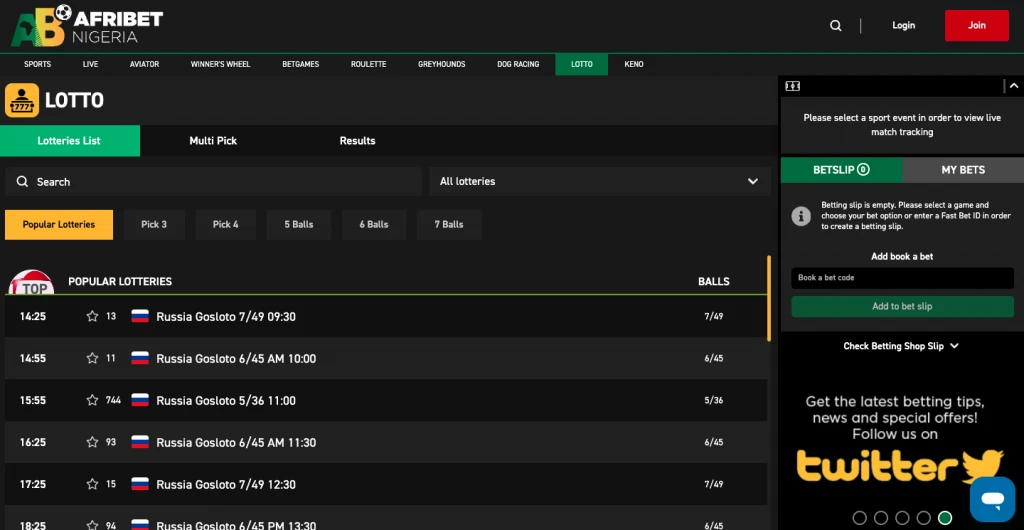Click the Afribet Nigeria logo
This screenshot has width=1024, height=530.
[x=87, y=26]
